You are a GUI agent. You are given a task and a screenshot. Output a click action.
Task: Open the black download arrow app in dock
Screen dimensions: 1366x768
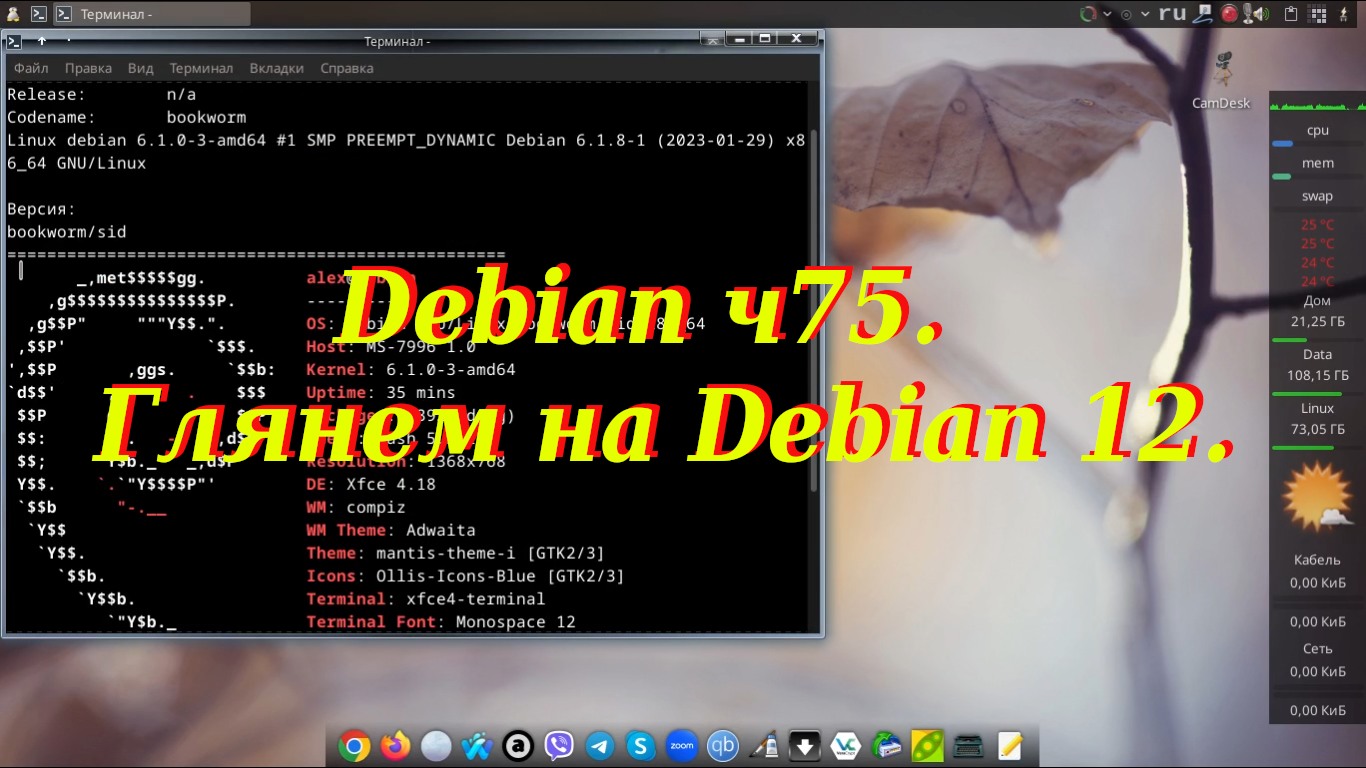[x=805, y=745]
